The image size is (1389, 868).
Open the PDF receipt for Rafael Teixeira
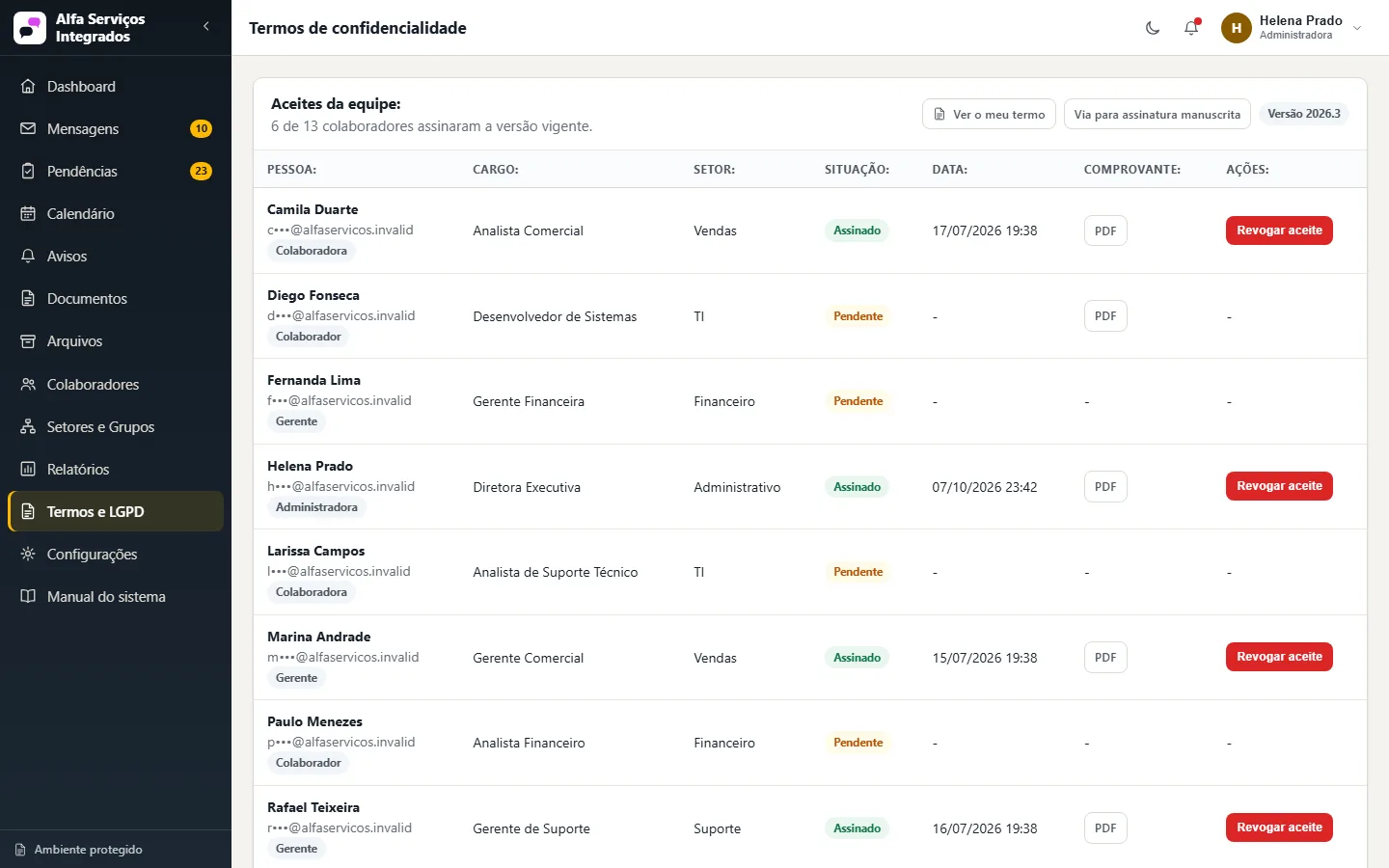[x=1105, y=827]
